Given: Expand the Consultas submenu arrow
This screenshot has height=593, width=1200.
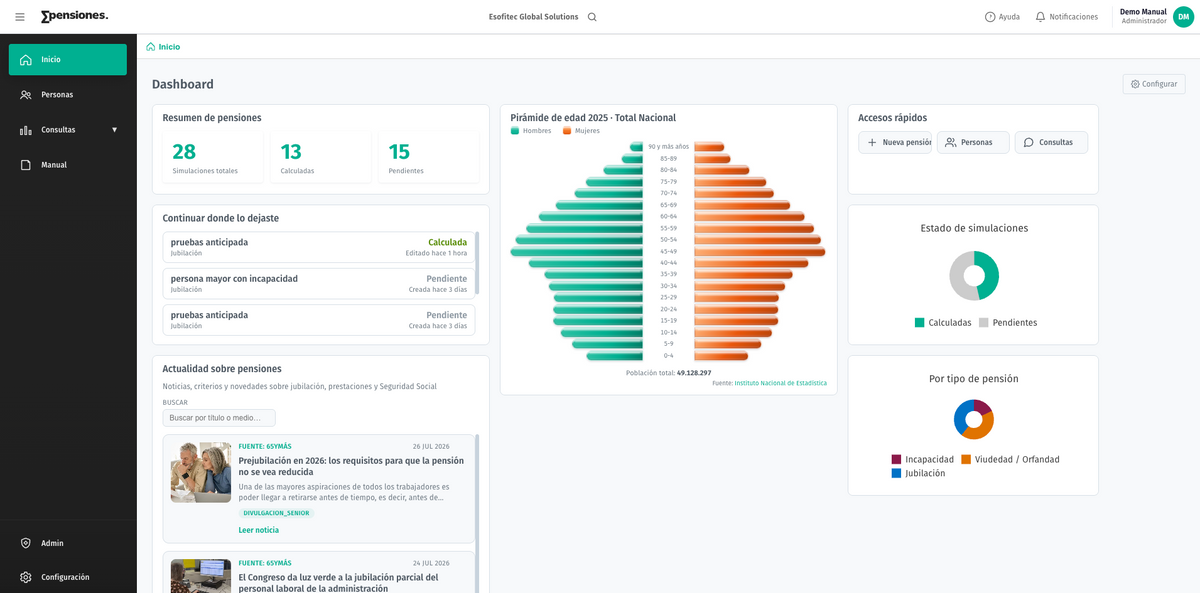Looking at the screenshot, I should click(114, 130).
